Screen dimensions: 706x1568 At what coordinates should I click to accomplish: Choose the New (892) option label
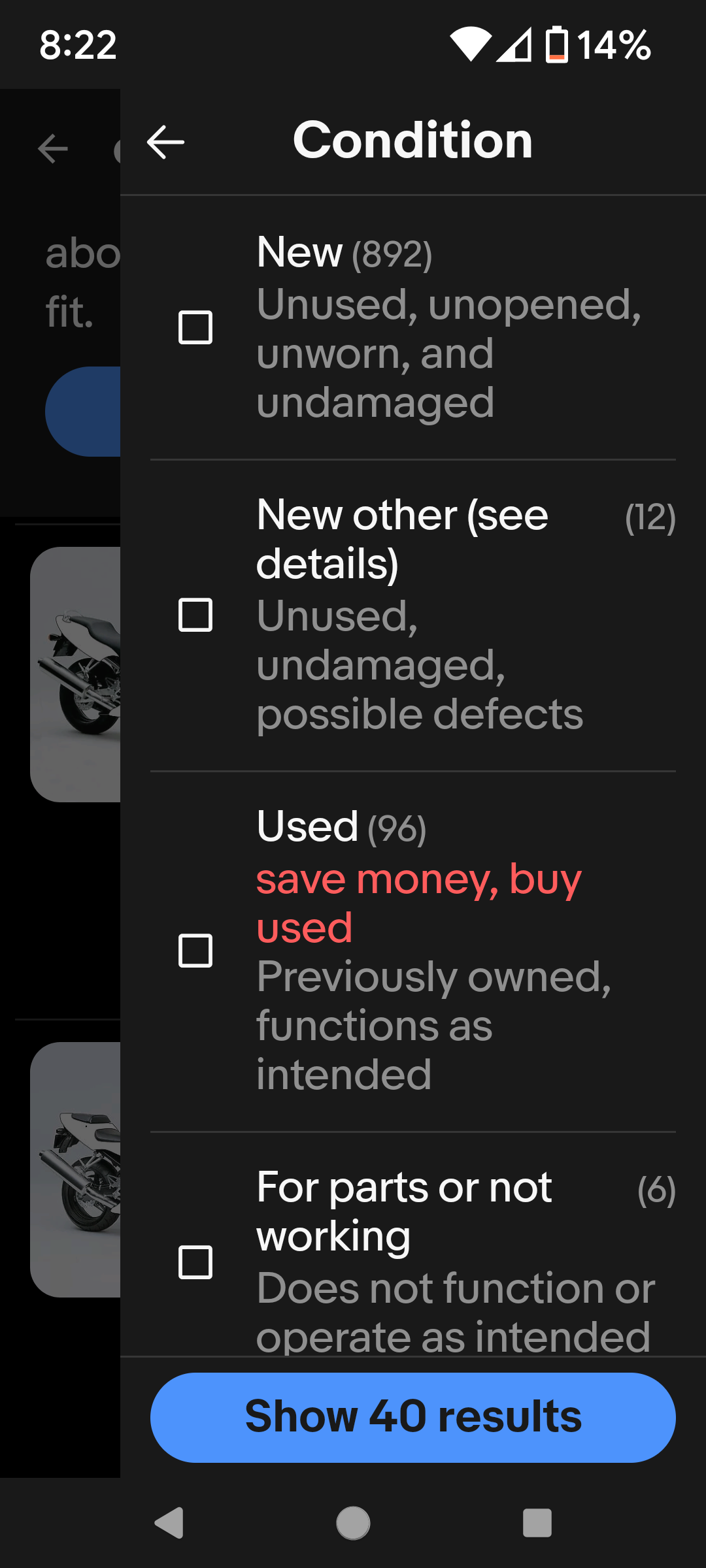(345, 253)
